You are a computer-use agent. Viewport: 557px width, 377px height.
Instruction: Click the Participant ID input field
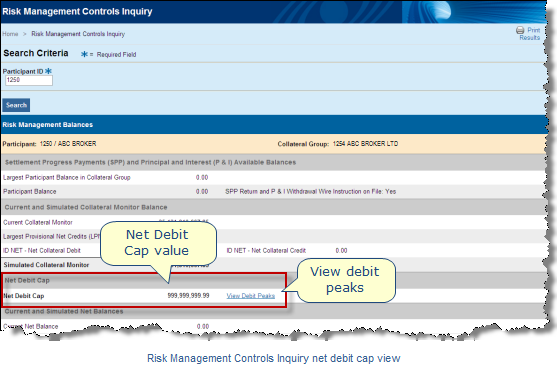pos(29,80)
